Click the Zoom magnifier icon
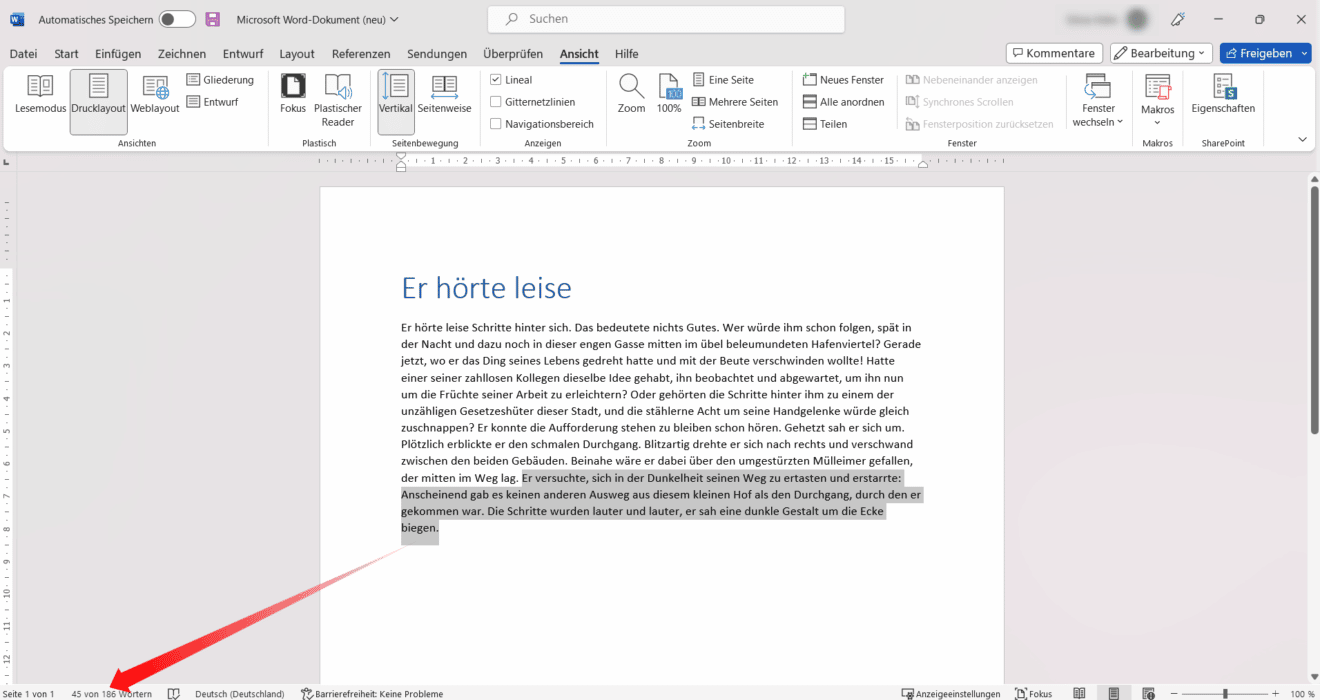The image size is (1320, 700). (630, 90)
